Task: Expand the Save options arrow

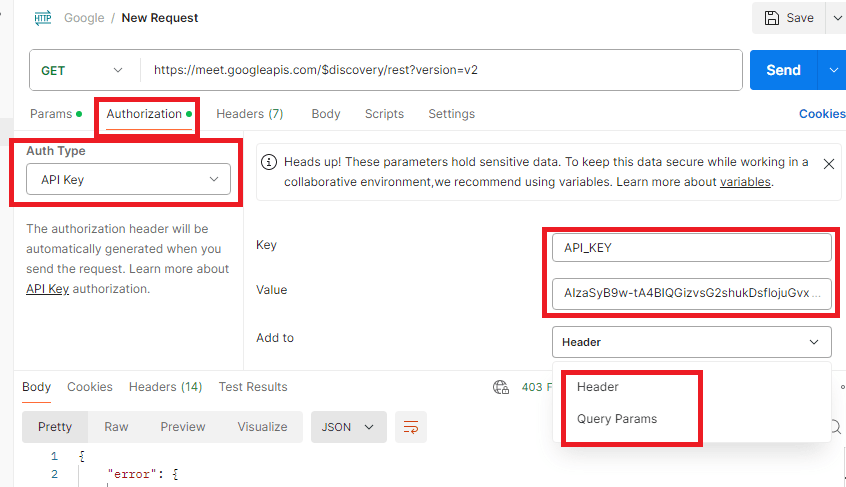Action: (837, 18)
